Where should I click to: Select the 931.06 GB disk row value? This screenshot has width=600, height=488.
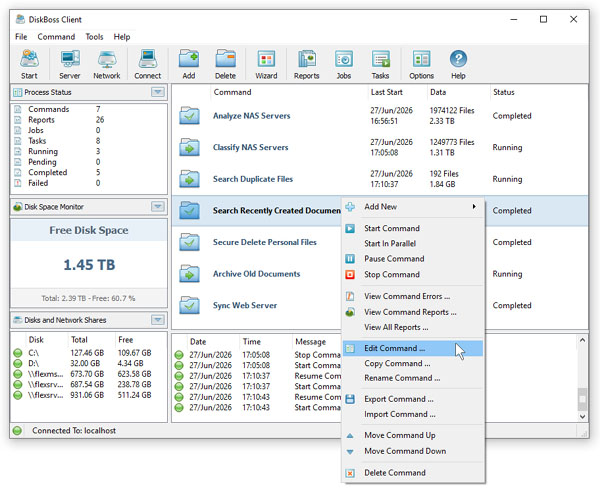click(87, 395)
